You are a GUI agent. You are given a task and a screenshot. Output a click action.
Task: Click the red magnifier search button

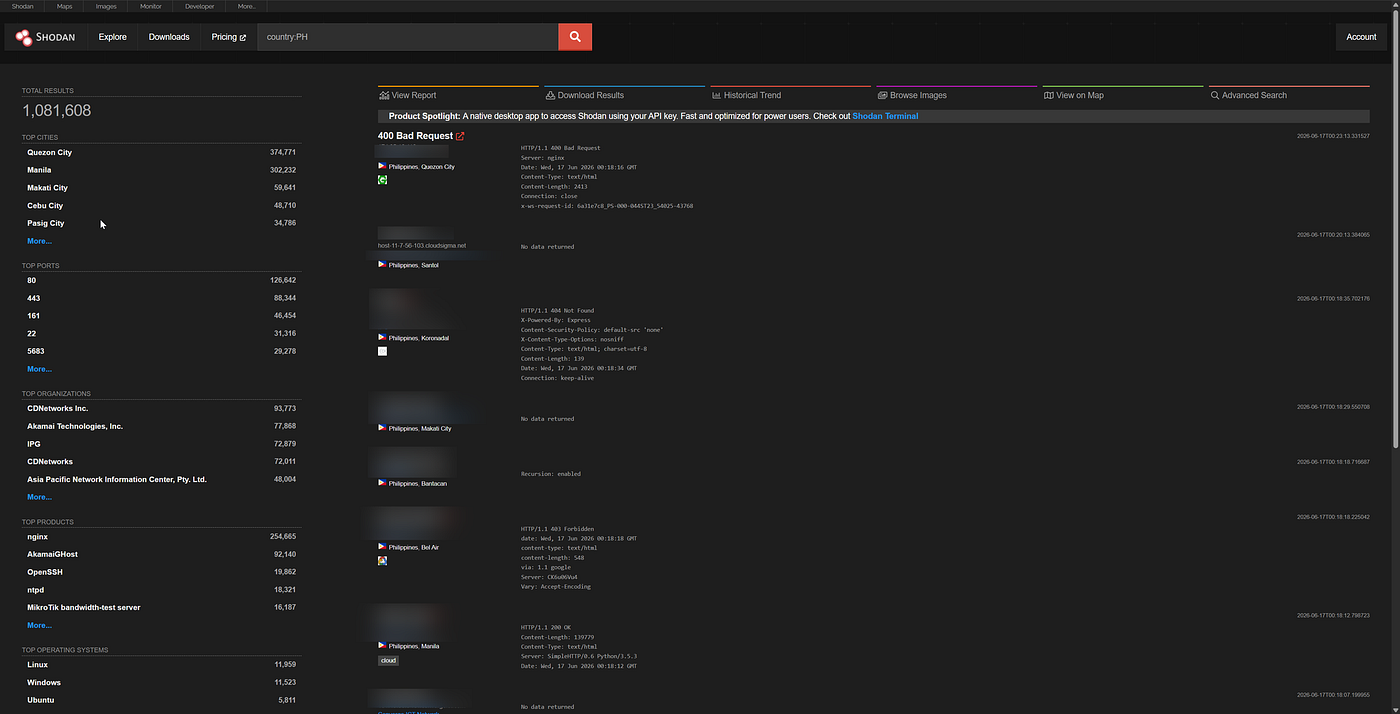[x=575, y=37]
